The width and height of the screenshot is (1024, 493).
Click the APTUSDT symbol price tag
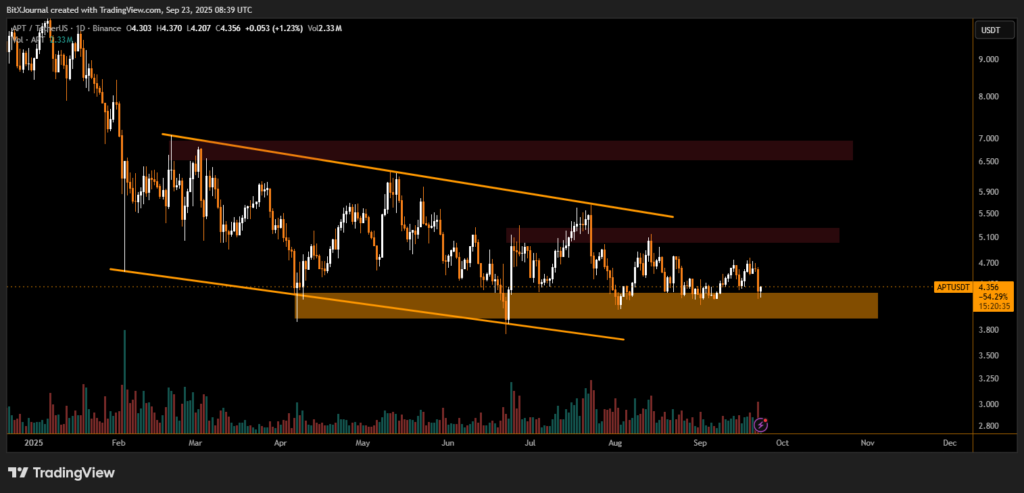tap(952, 287)
